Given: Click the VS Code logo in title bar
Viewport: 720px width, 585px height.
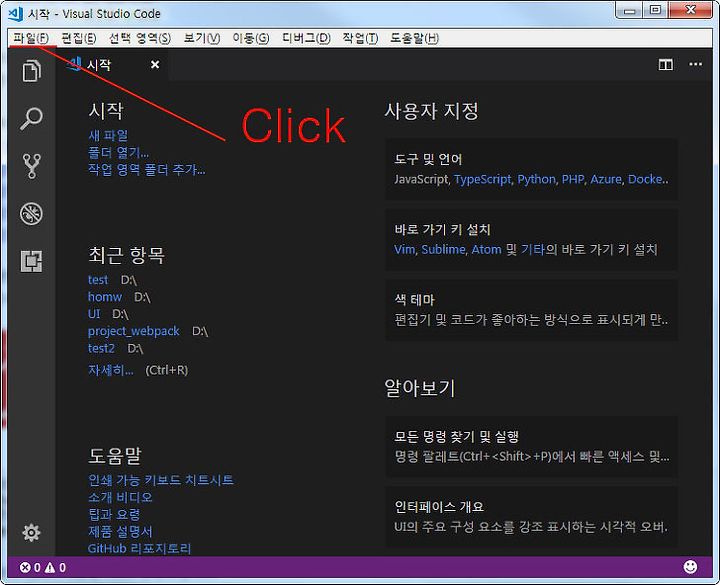Looking at the screenshot, I should (16, 14).
